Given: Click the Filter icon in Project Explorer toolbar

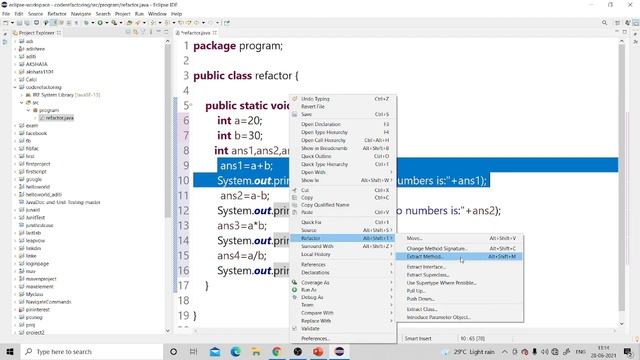Looking at the screenshot, I should tap(142, 32).
